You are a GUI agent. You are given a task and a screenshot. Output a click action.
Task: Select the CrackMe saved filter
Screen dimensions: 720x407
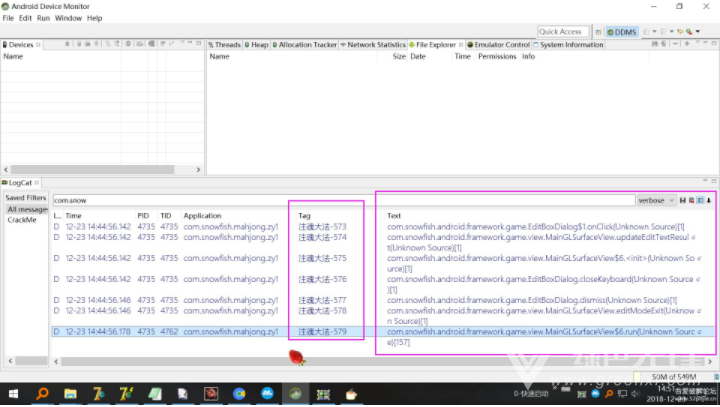[x=22, y=220]
